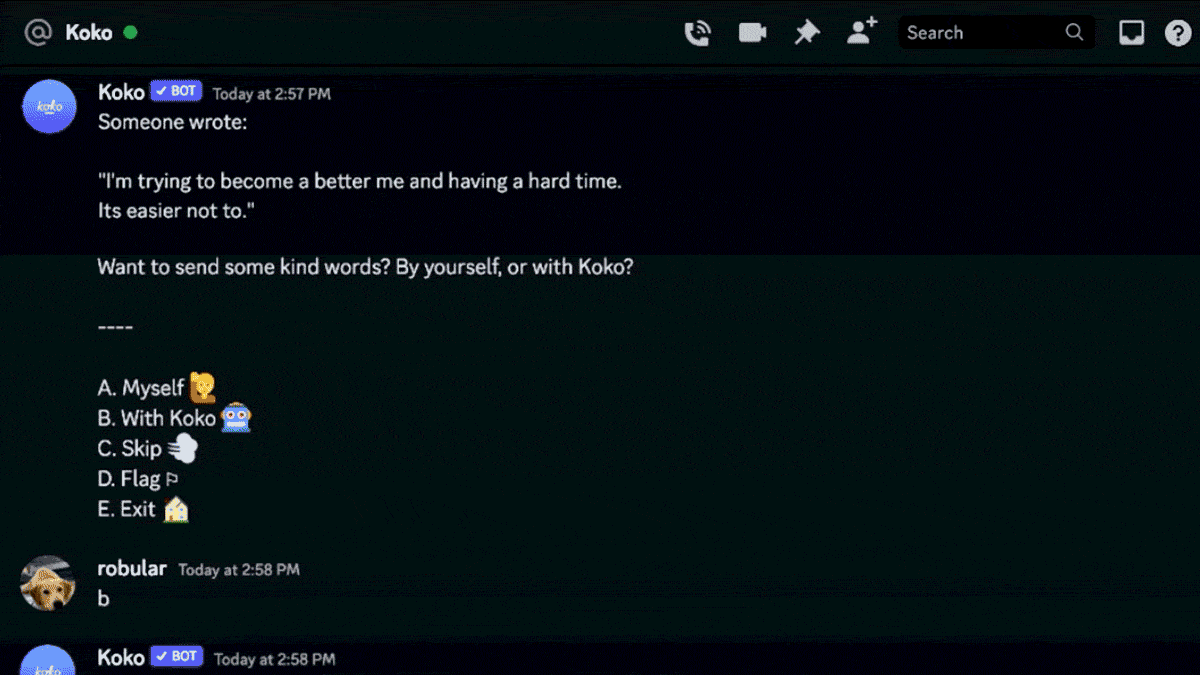Screen dimensions: 1200x675
Task: Select the 'Today at 2:58 PM' timestamp
Action: 240,569
